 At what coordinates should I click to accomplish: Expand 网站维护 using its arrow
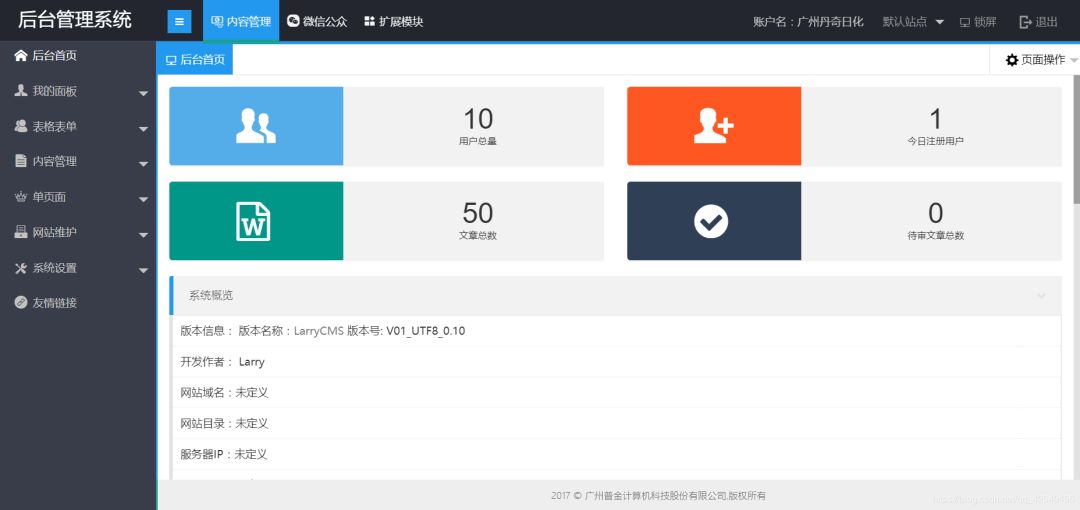coord(143,235)
